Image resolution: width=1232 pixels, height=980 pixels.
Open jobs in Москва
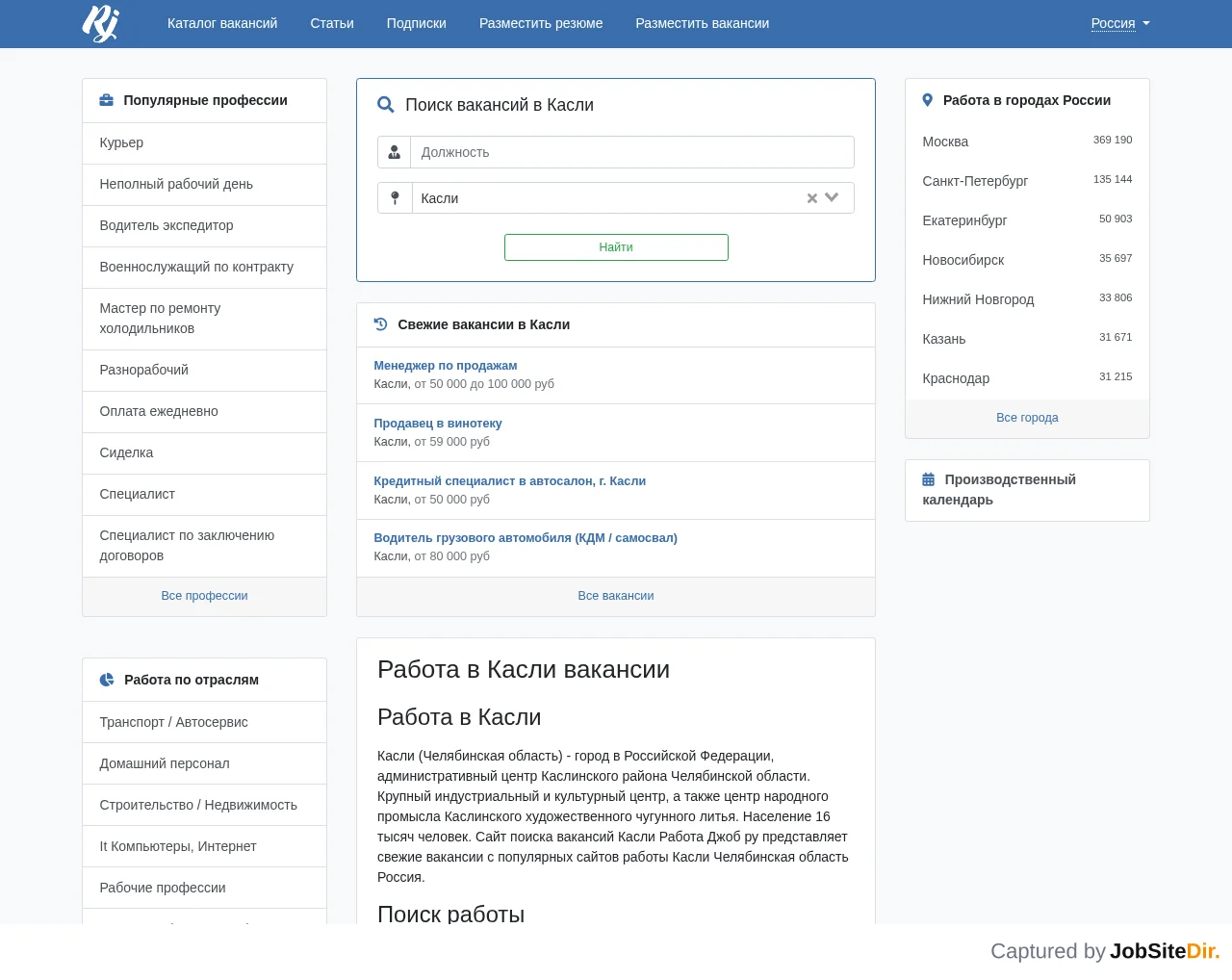pyautogui.click(x=945, y=142)
